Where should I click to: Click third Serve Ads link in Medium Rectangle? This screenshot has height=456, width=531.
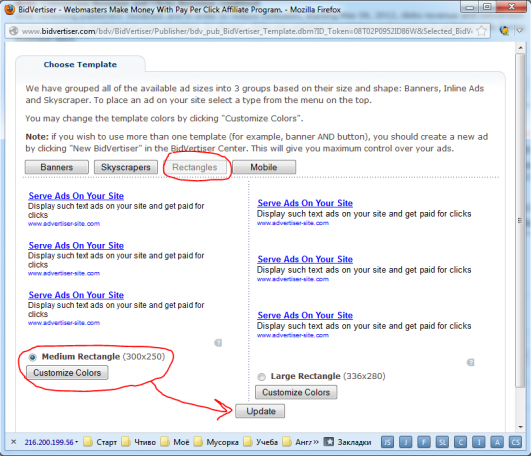76,295
